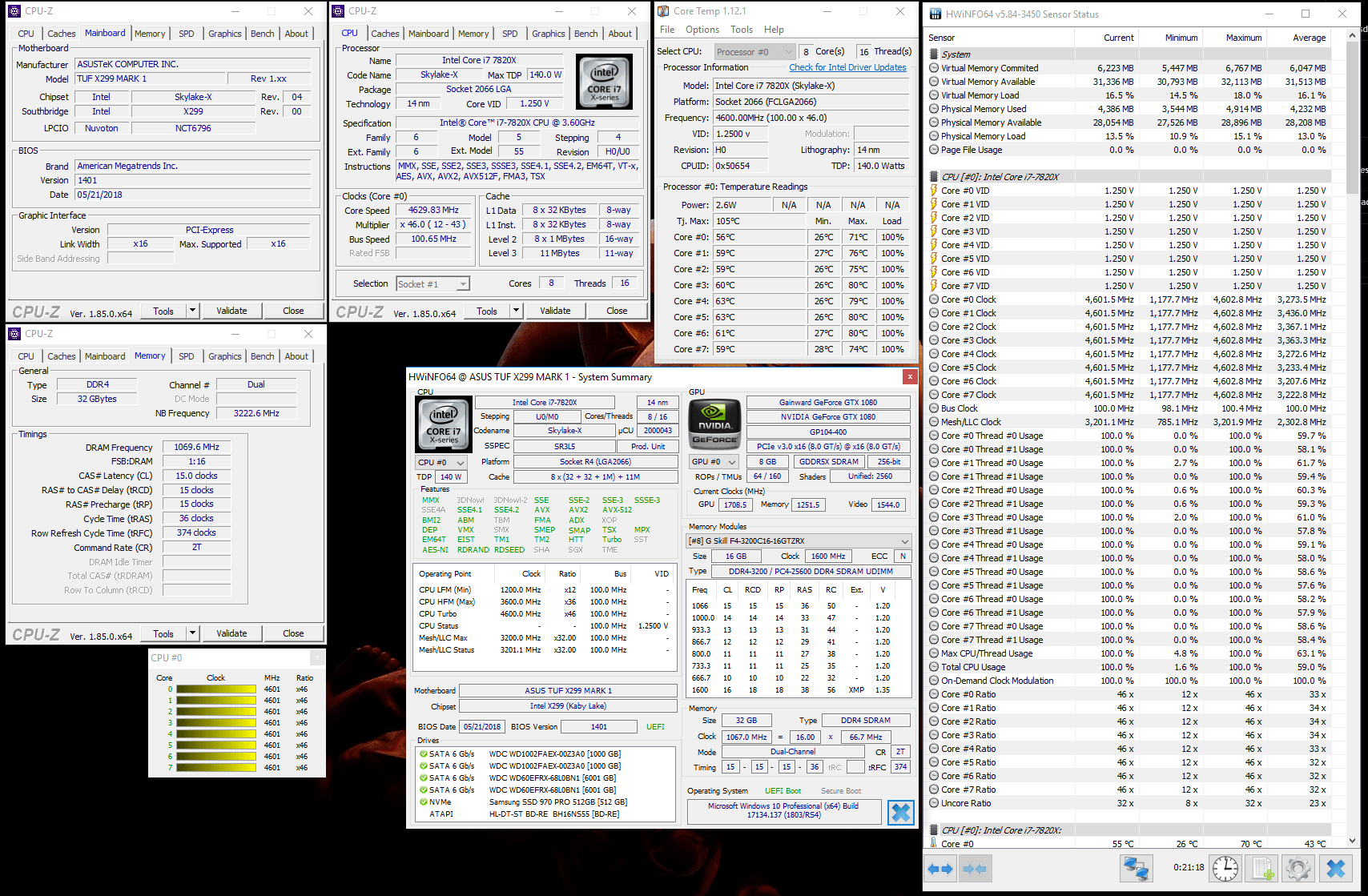Click the logging sheet icon with green plus
Screen dimensions: 1368x896
coord(1262,869)
